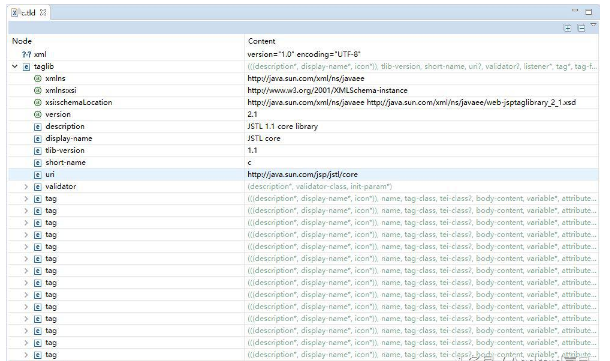
Task: Click the short-name element icon
Action: coord(38,163)
